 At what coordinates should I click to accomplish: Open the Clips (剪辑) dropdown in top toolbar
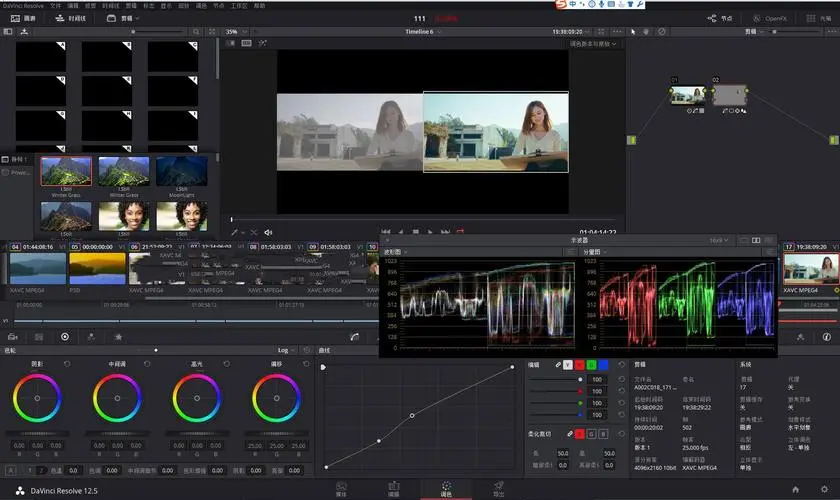123,18
